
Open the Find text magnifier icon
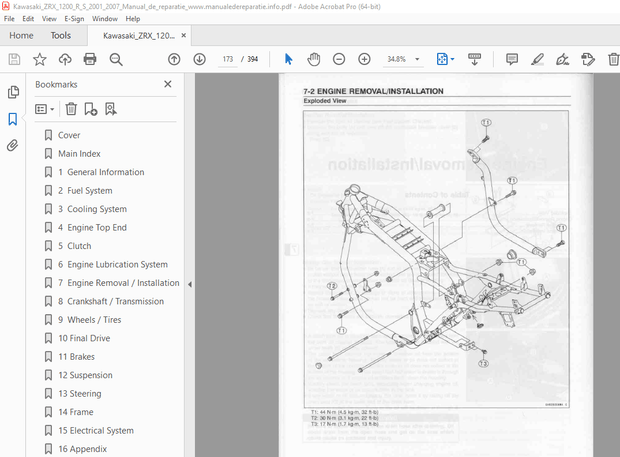coord(116,59)
